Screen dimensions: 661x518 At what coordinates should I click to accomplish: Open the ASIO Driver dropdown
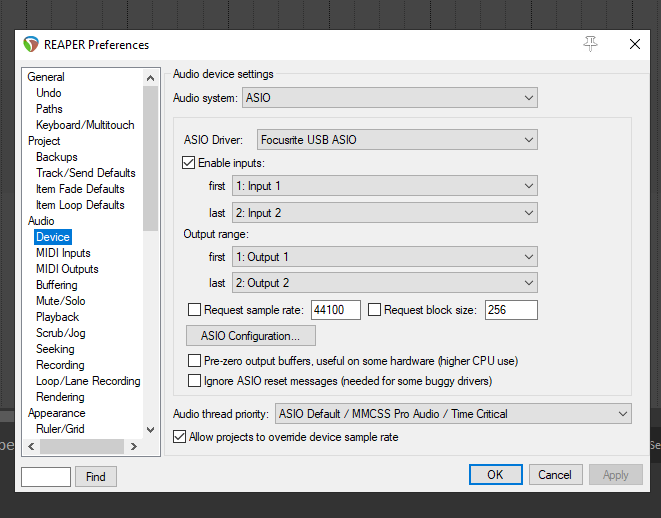click(x=397, y=138)
